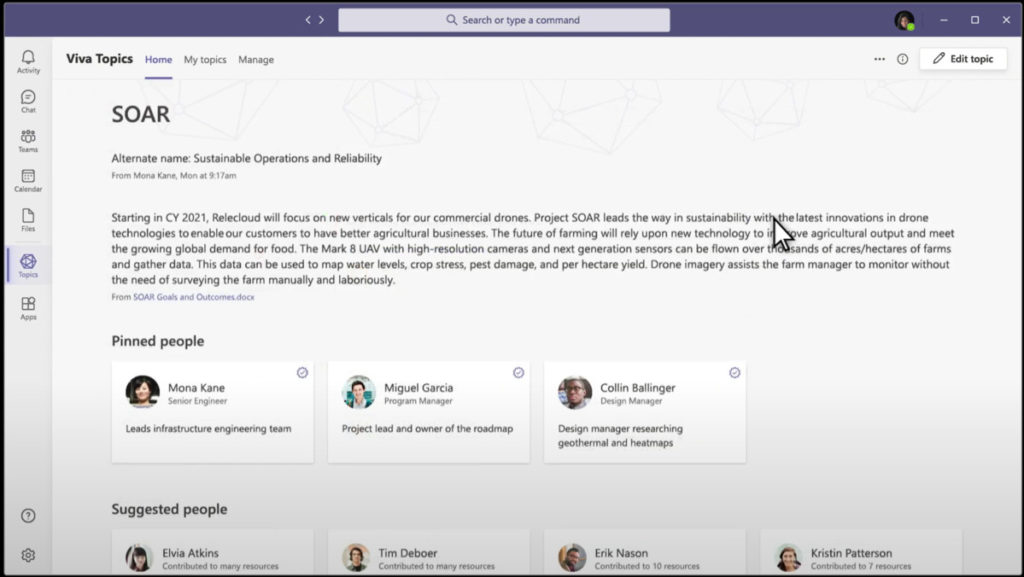Screen dimensions: 1024x577
Task: Open Files in the left rail
Action: [28, 220]
